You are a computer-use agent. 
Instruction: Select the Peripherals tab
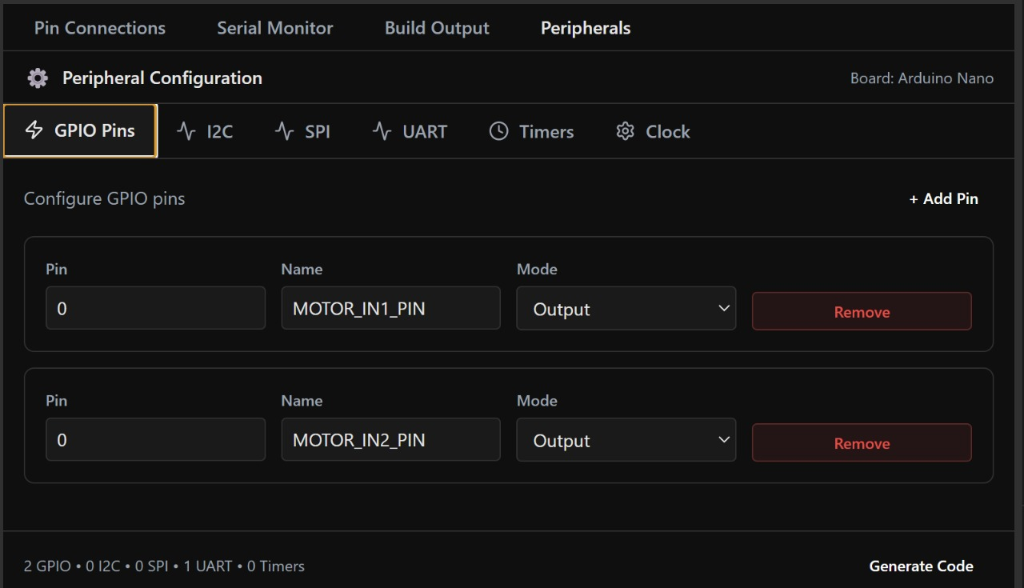coord(585,28)
